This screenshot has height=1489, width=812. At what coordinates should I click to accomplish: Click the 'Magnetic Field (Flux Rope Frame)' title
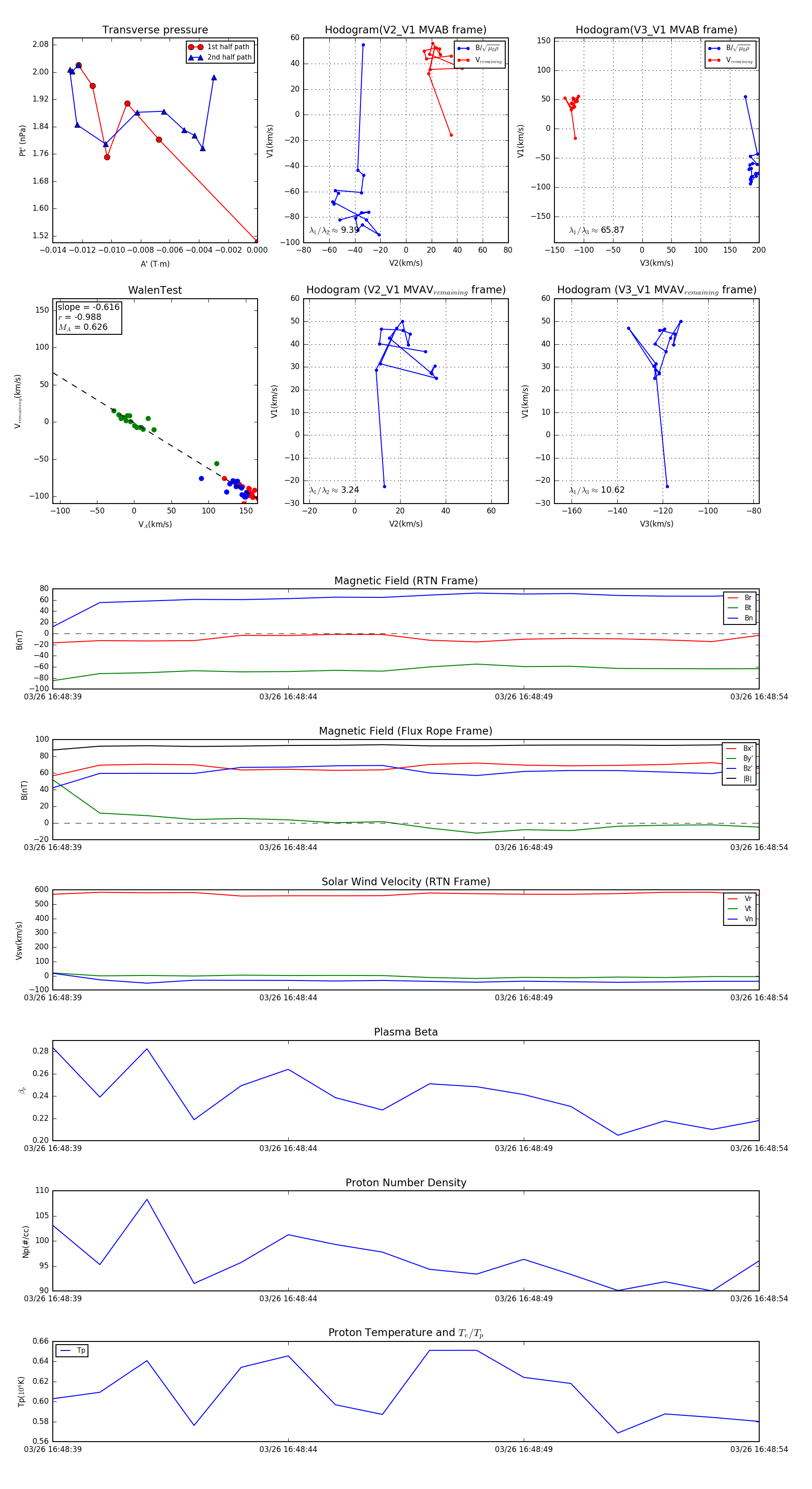click(x=406, y=731)
